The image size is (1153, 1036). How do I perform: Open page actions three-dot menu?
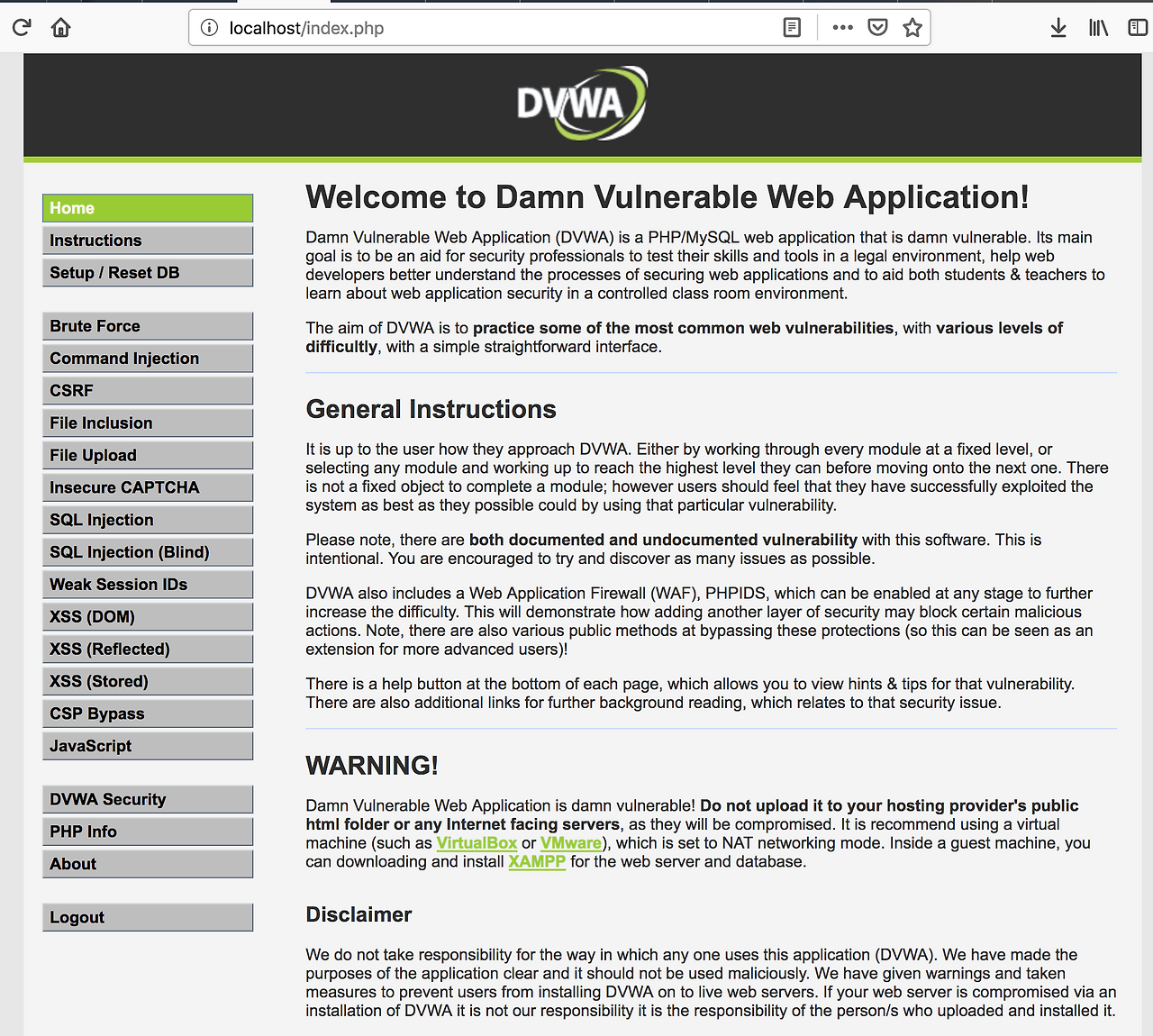tap(843, 28)
